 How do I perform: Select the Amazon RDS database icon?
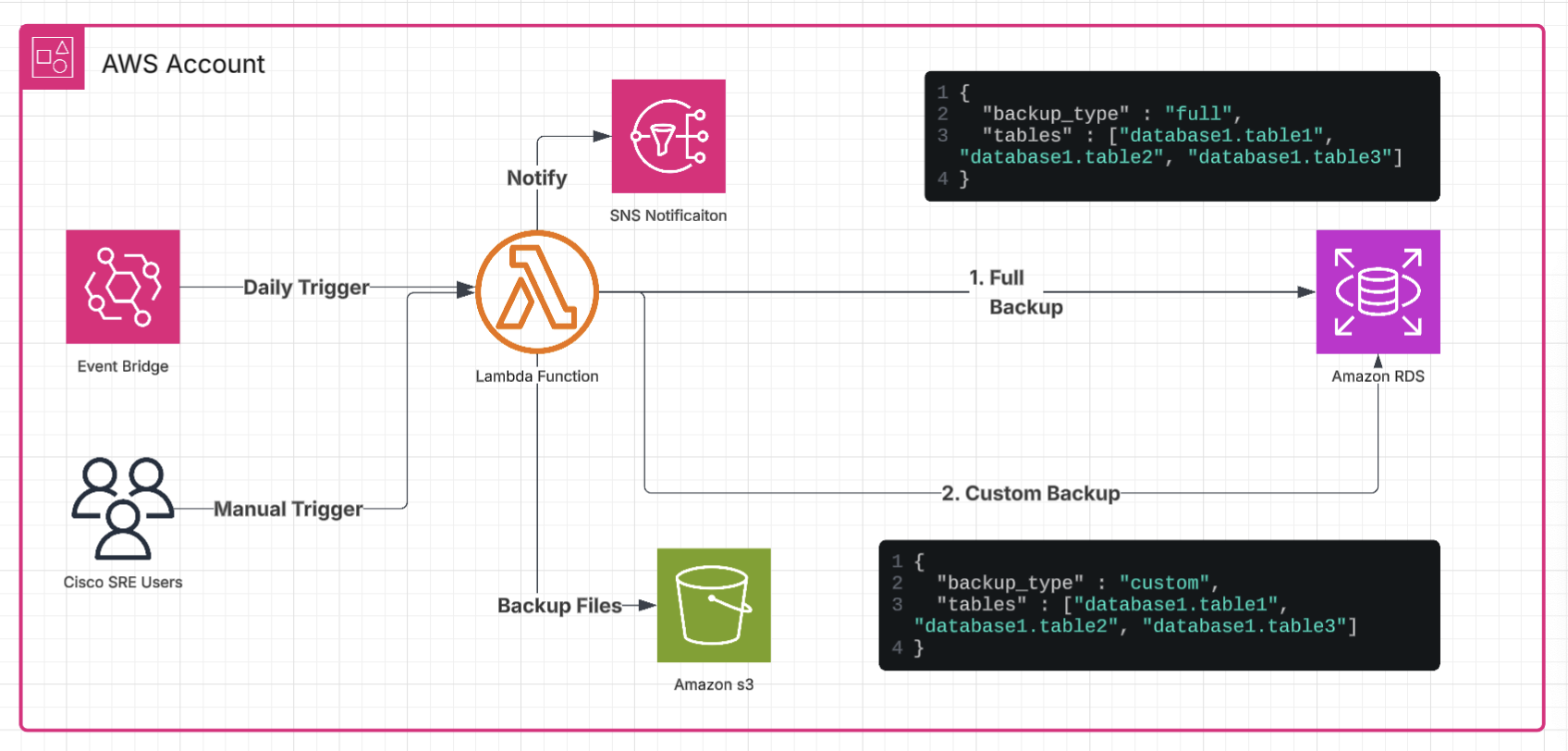pyautogui.click(x=1378, y=291)
